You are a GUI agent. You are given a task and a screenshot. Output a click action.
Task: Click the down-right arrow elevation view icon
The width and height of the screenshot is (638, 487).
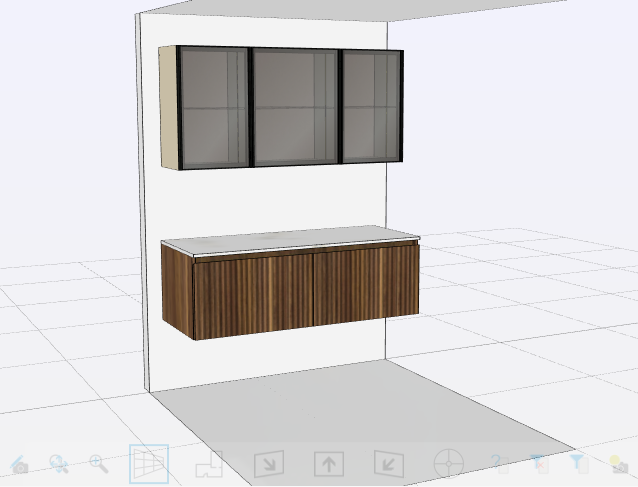(269, 464)
